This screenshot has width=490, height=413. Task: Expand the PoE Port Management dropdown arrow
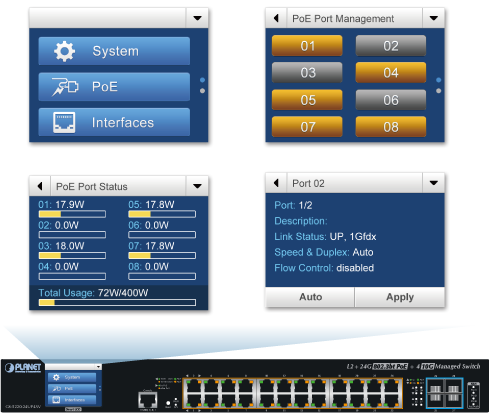[434, 18]
